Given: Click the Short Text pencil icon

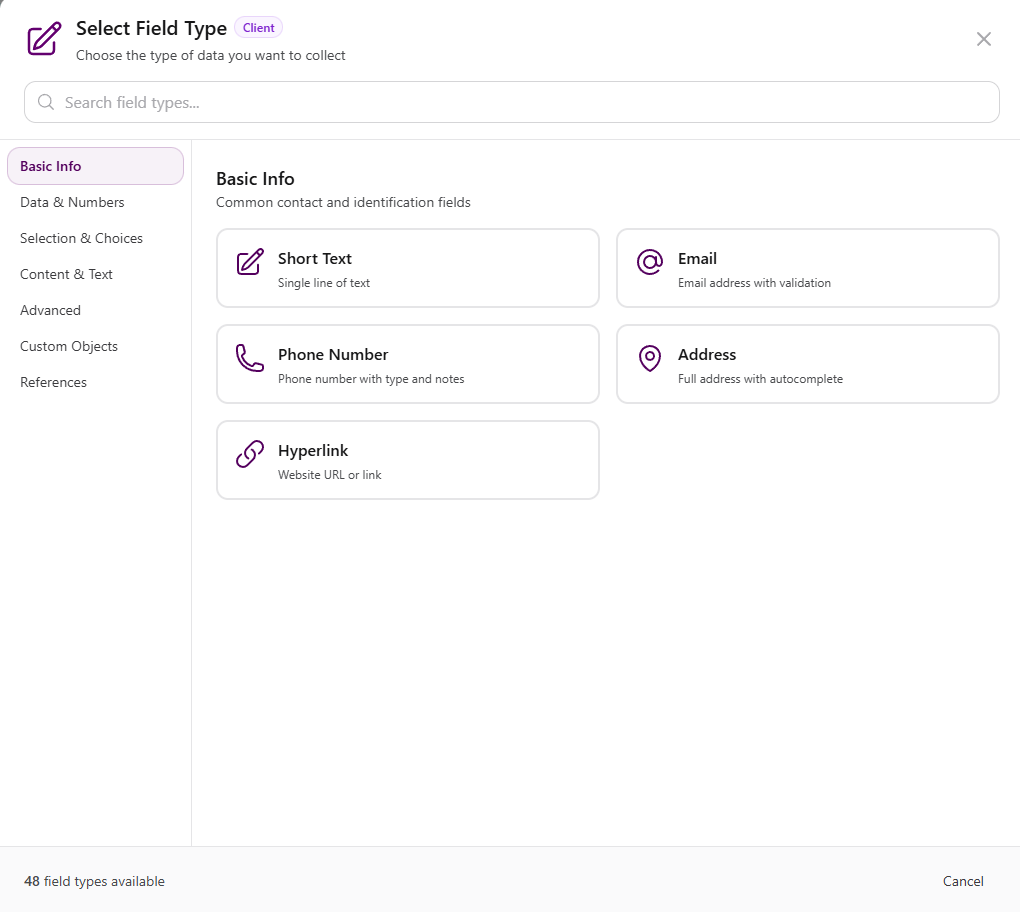Looking at the screenshot, I should coord(250,262).
